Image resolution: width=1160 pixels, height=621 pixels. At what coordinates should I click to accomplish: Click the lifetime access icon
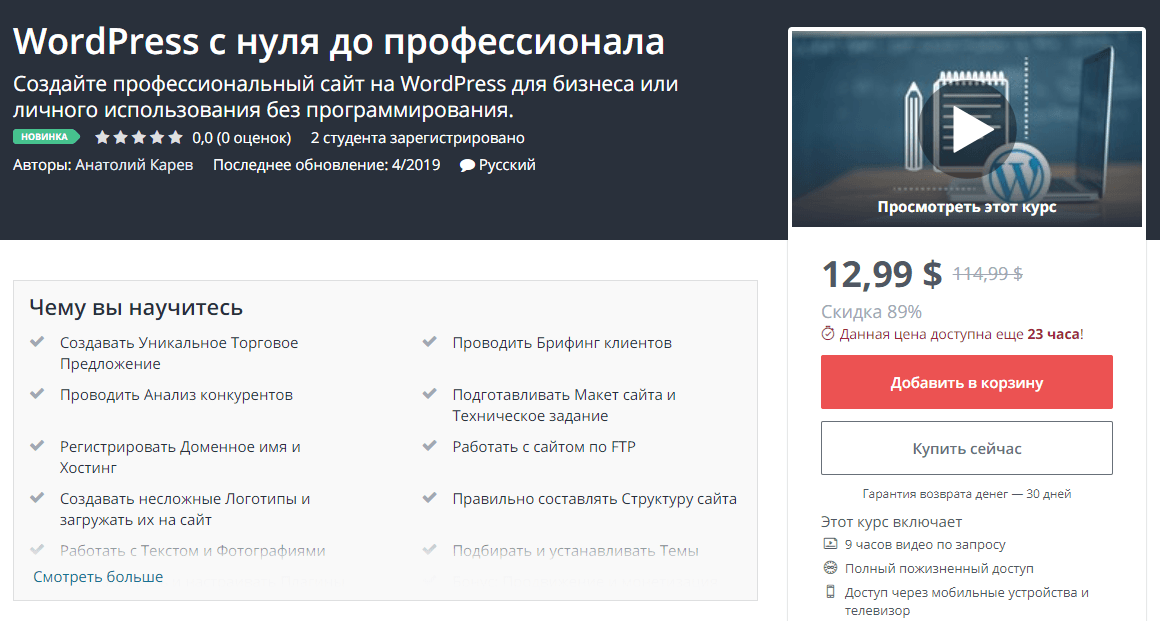[830, 568]
